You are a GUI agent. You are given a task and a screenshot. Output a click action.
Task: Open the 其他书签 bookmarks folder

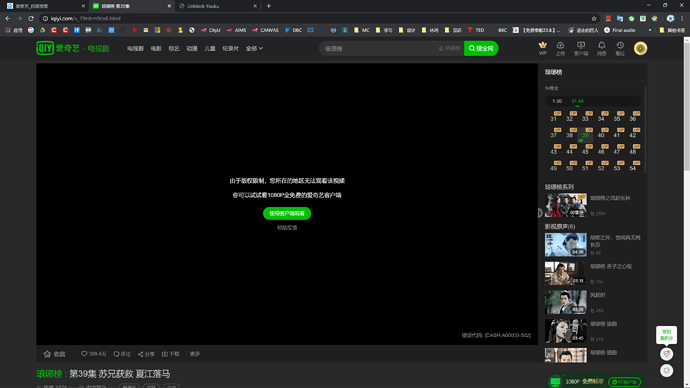[672, 30]
